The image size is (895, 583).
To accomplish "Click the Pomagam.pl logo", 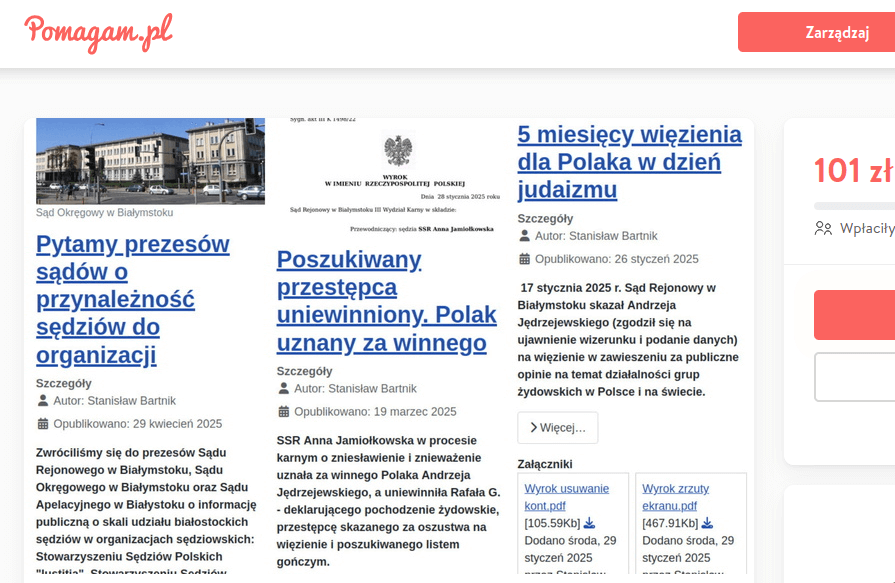I will [x=98, y=33].
